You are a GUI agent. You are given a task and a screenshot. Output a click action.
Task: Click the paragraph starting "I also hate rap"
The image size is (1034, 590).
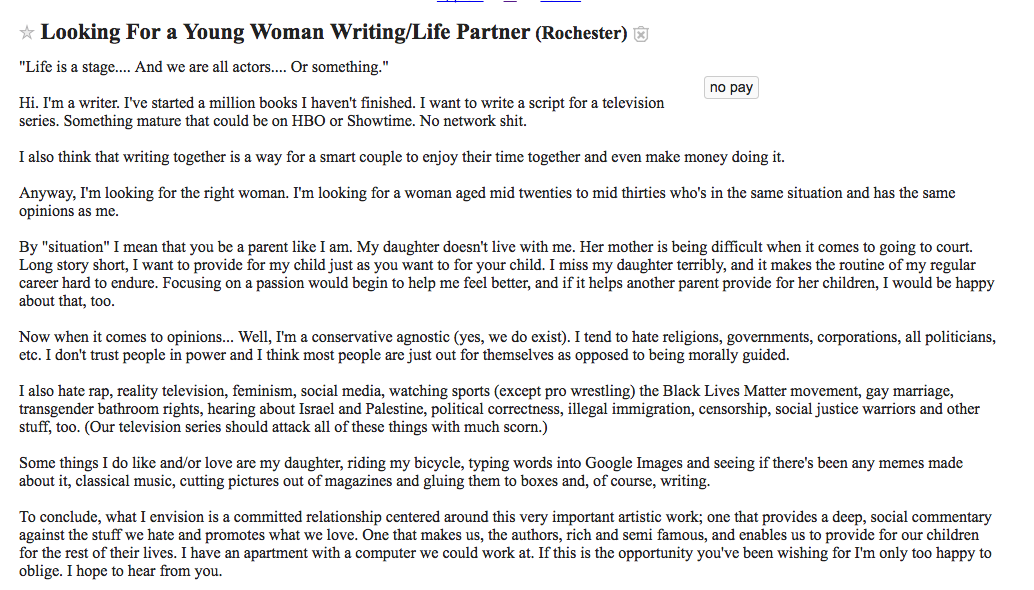499,409
